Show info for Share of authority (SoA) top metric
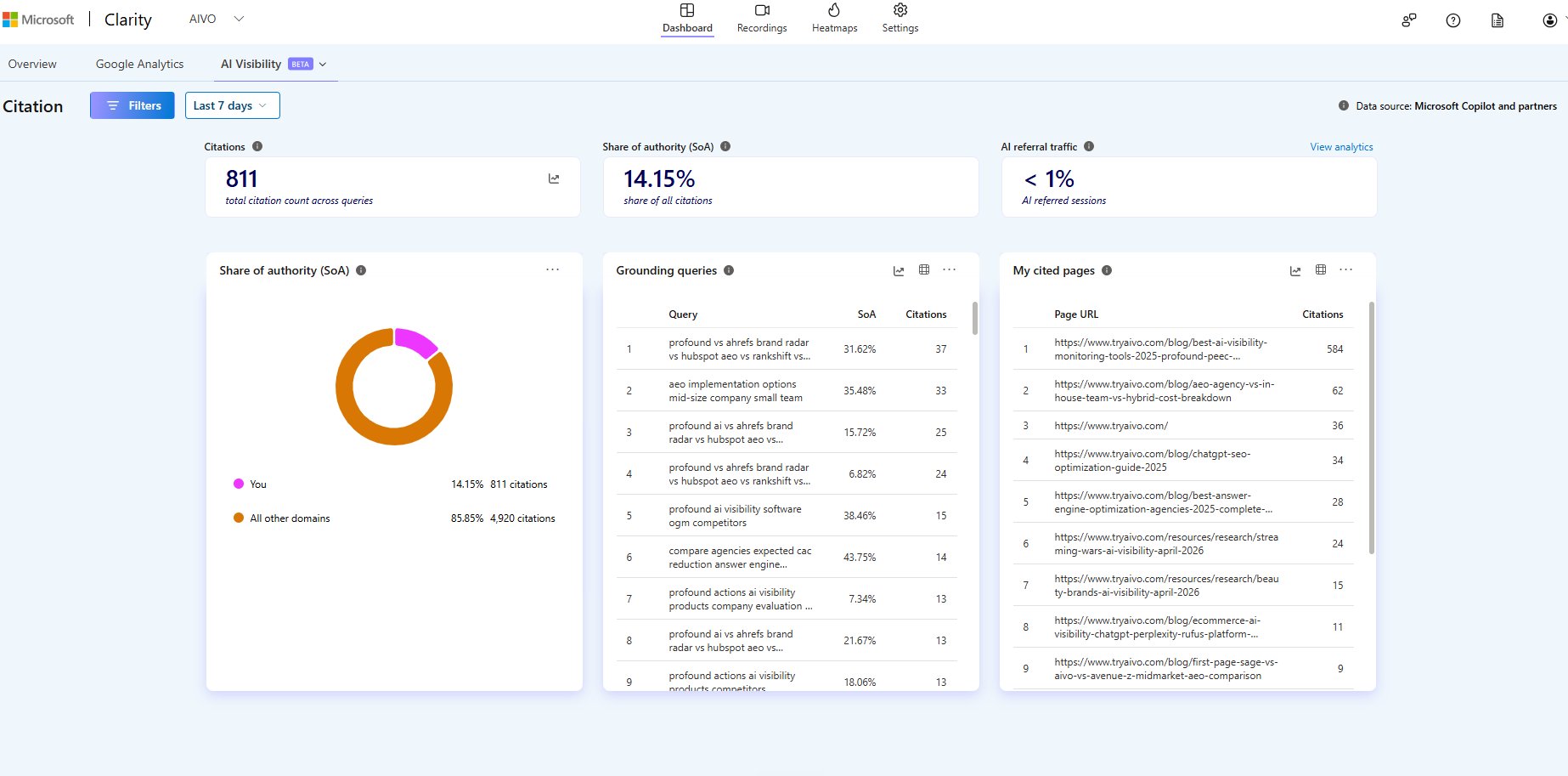1568x776 pixels. click(725, 146)
